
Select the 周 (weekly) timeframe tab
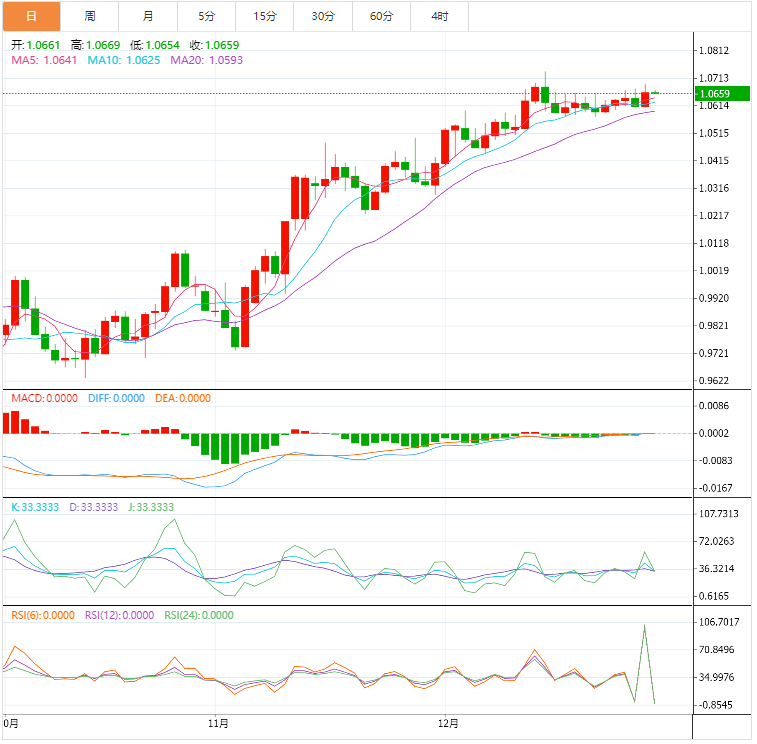coord(90,16)
